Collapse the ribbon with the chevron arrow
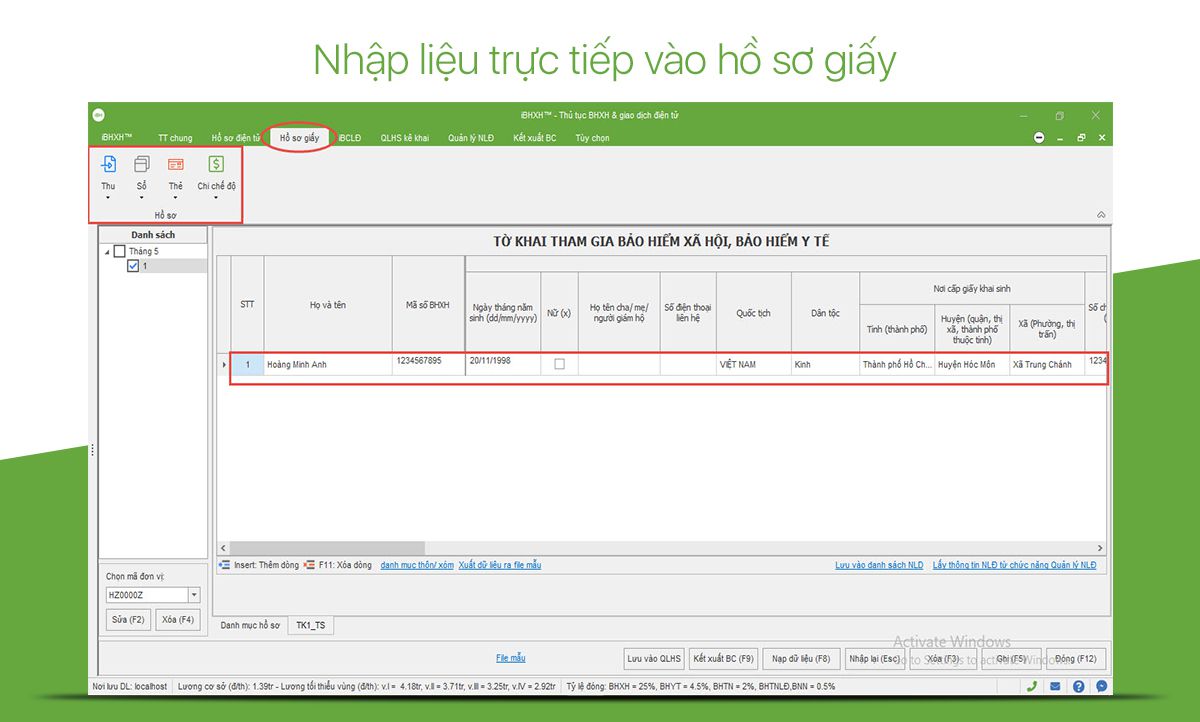Screen dimensions: 1200x722 [x=1101, y=215]
